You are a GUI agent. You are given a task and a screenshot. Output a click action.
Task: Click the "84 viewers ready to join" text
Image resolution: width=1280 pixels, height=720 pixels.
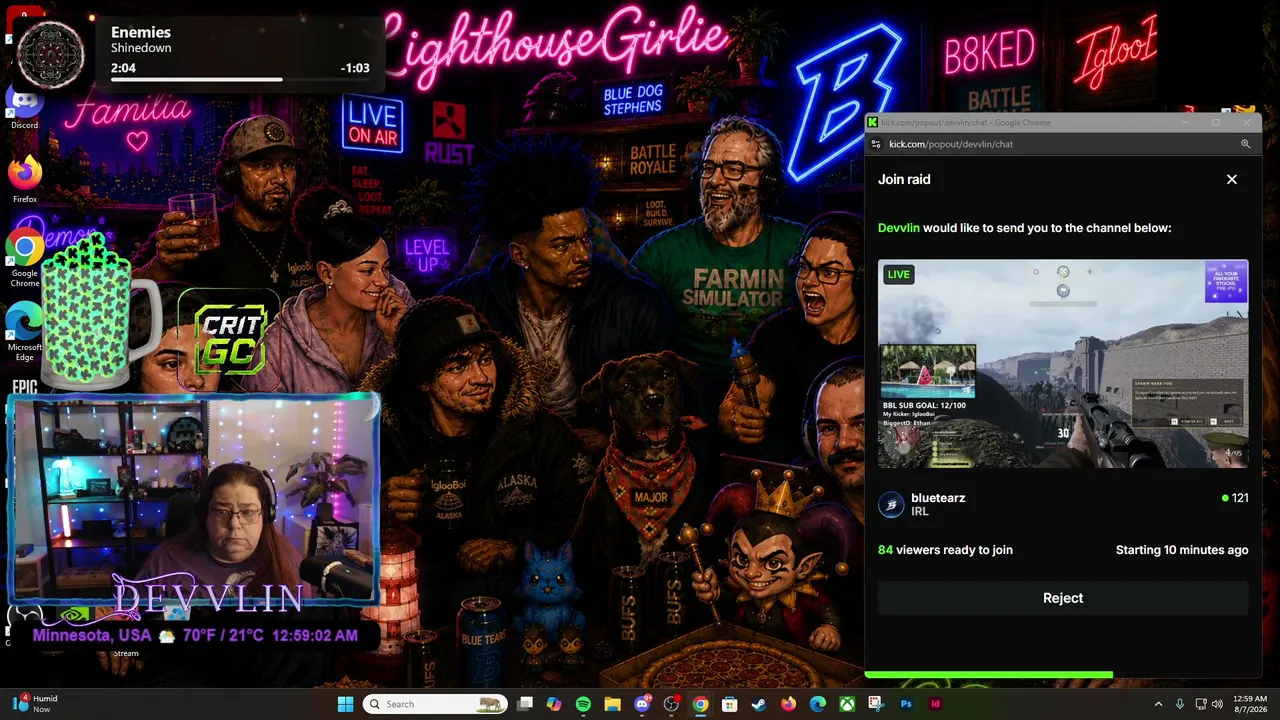tap(945, 550)
